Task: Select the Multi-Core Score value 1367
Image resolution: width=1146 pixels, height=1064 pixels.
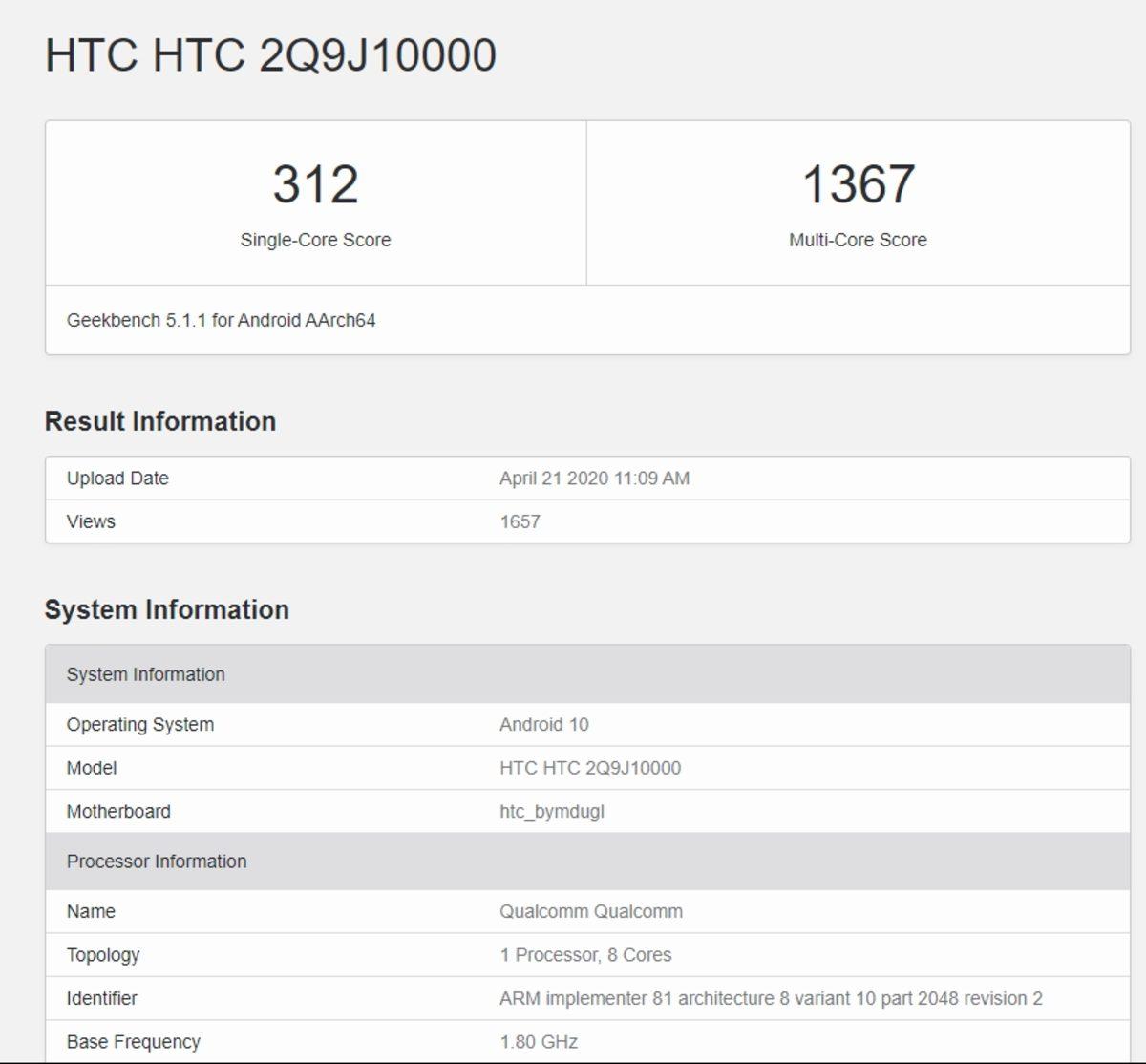Action: click(x=857, y=183)
